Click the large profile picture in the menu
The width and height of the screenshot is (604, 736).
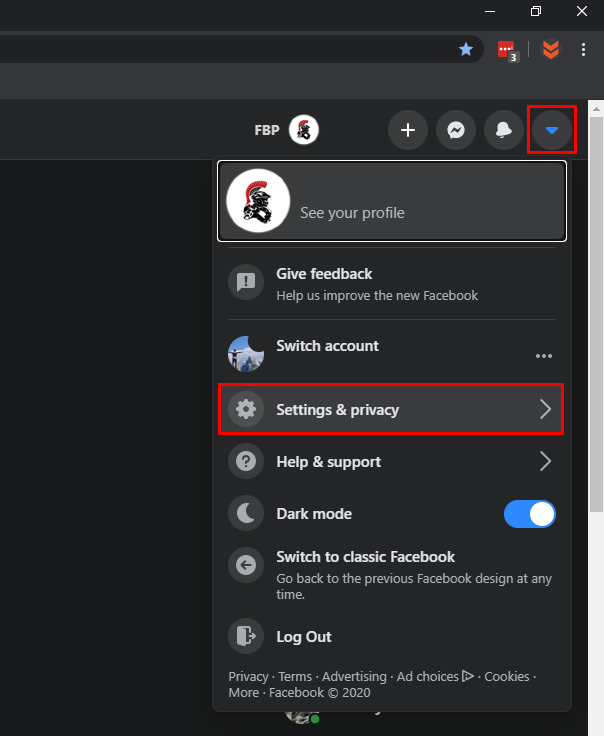258,201
